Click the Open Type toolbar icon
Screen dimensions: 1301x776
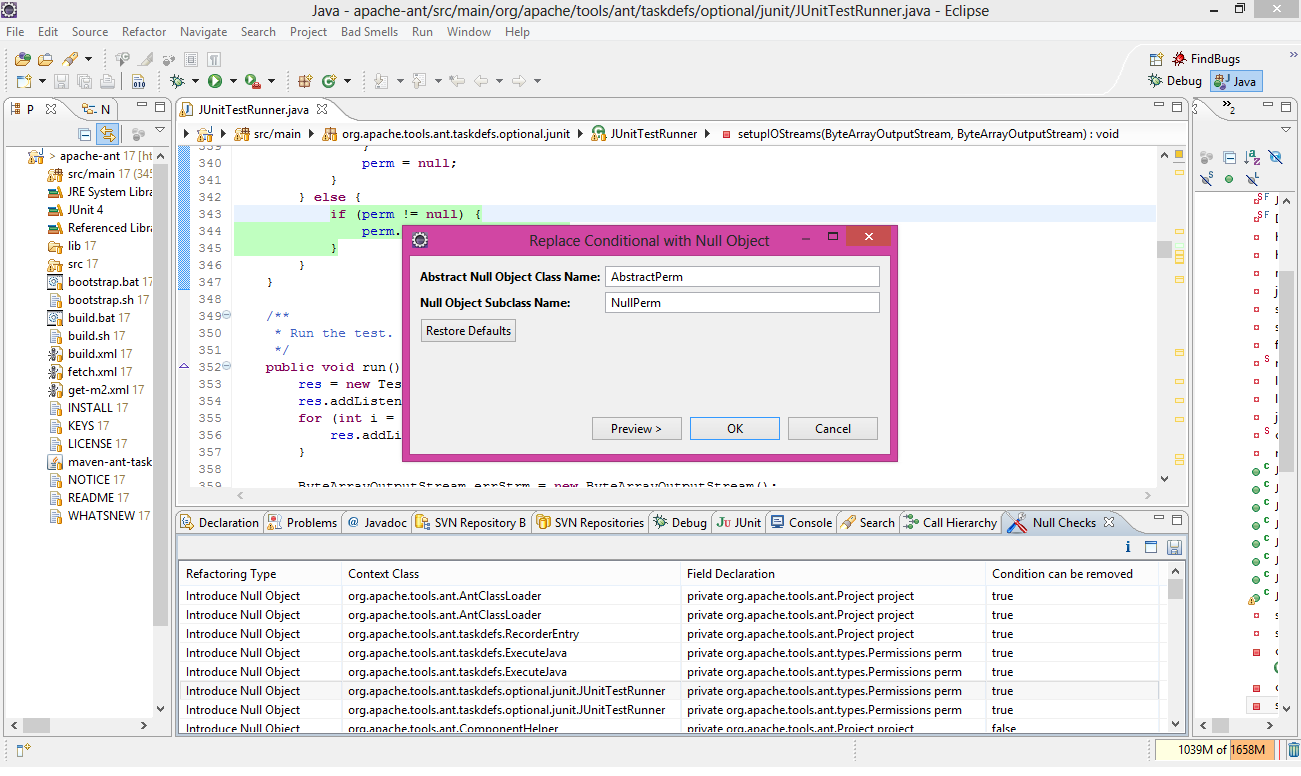(23, 59)
